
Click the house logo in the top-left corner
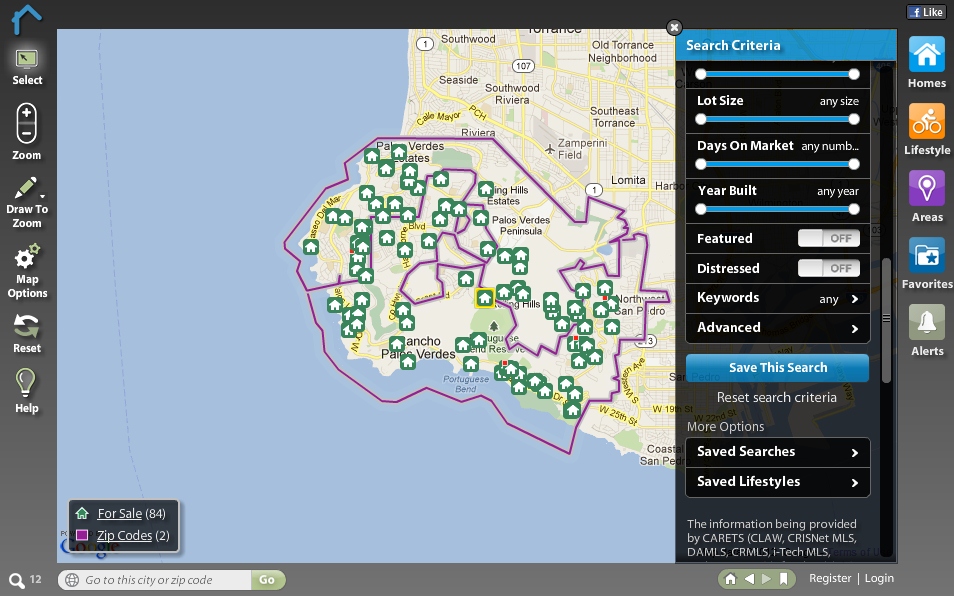27,19
